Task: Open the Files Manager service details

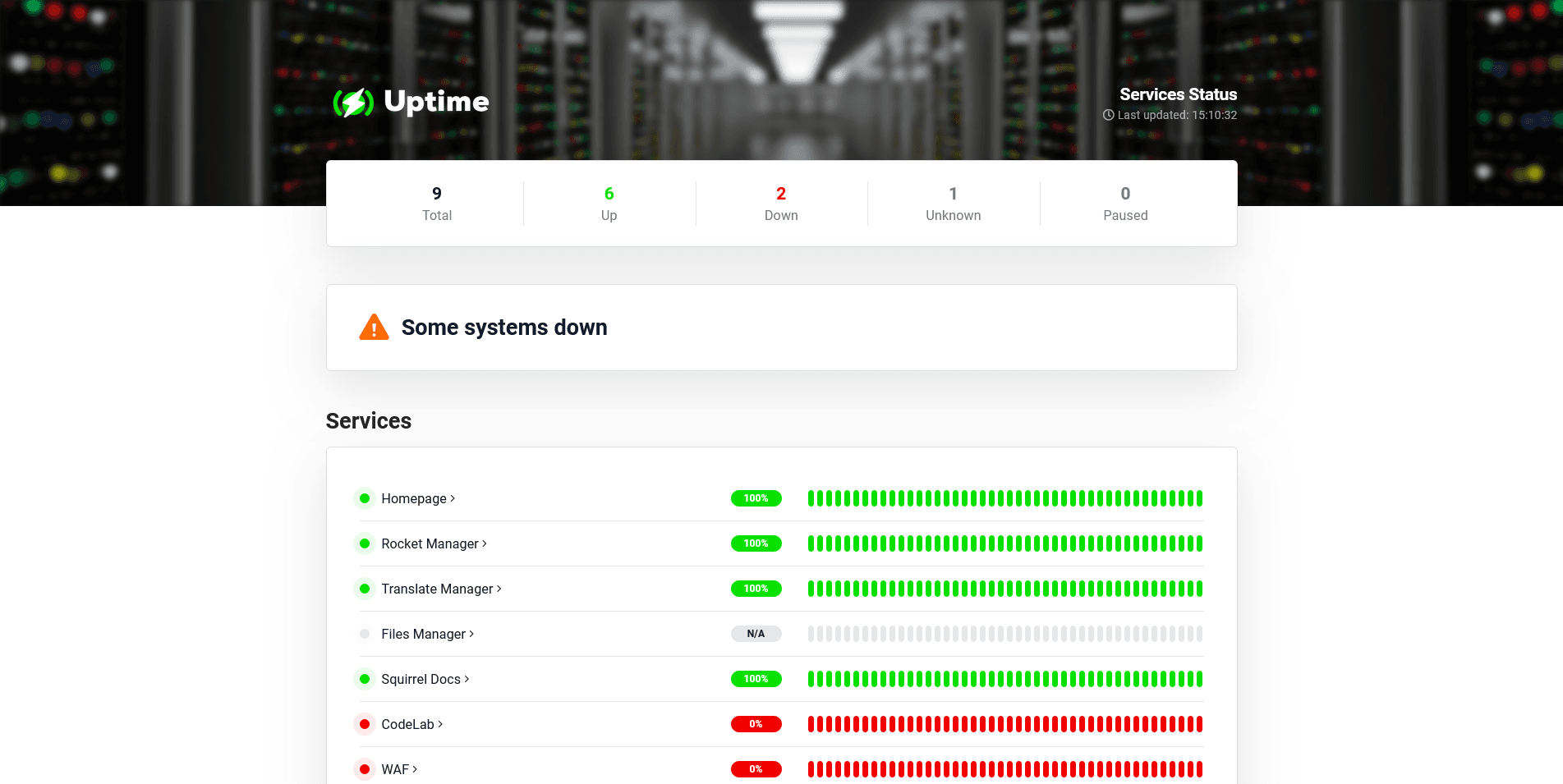Action: [423, 634]
